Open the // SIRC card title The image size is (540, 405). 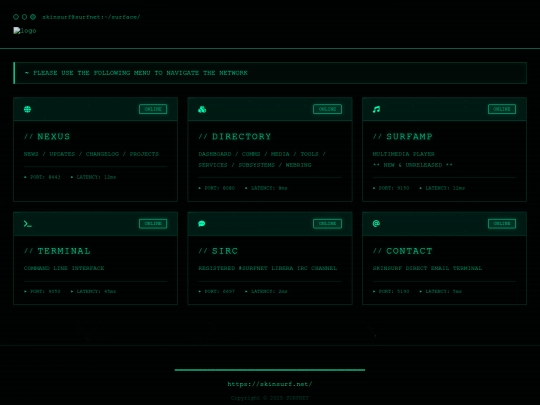coord(218,251)
